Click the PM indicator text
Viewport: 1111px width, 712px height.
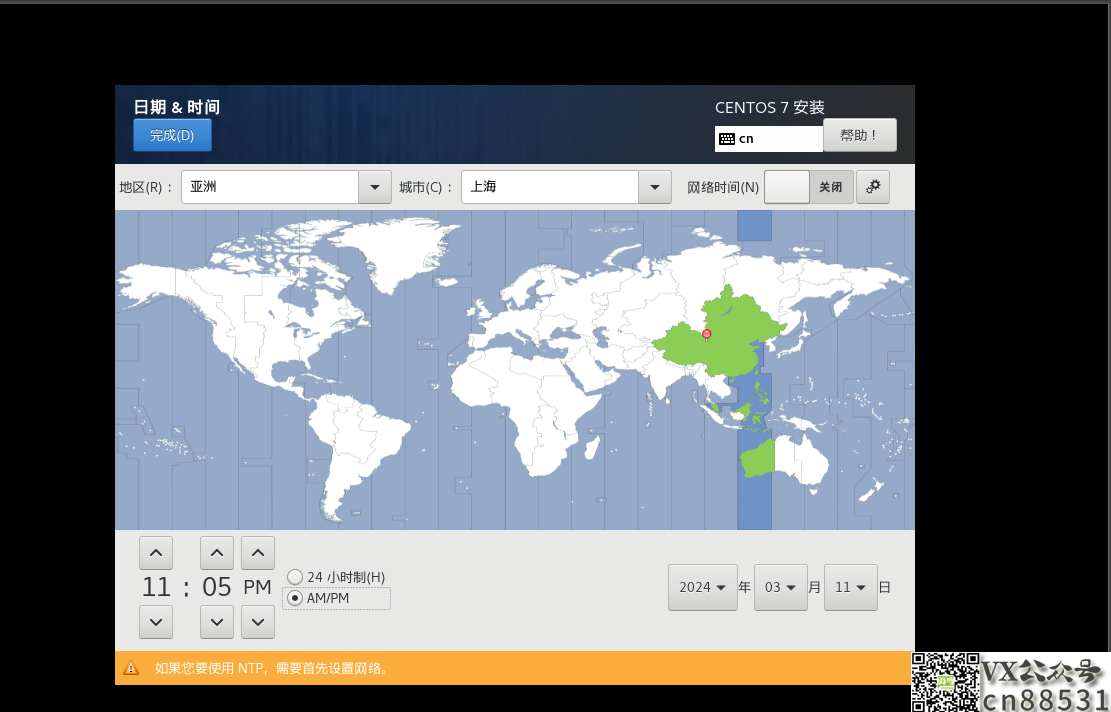258,587
